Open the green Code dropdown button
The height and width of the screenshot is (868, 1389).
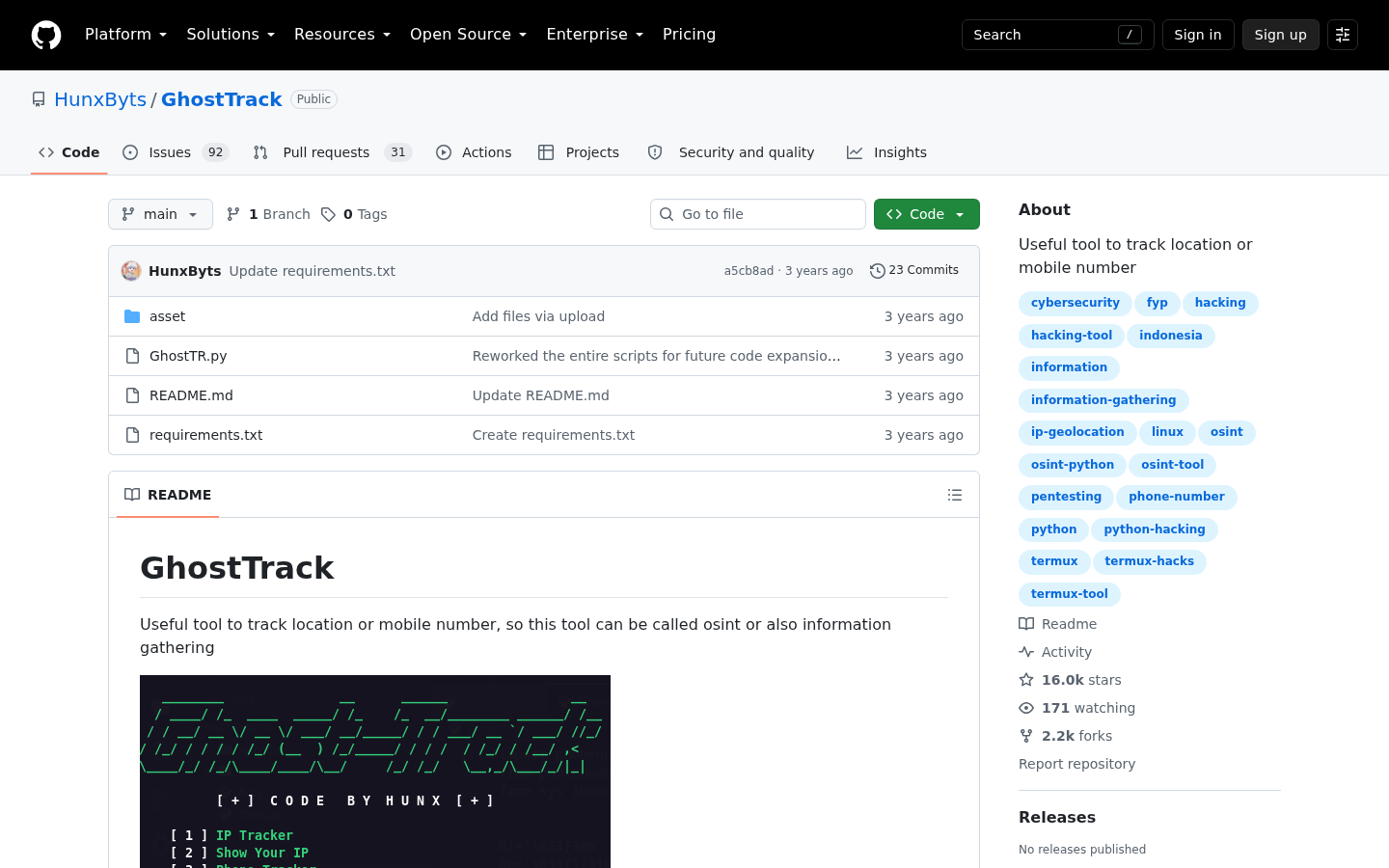[x=927, y=214]
